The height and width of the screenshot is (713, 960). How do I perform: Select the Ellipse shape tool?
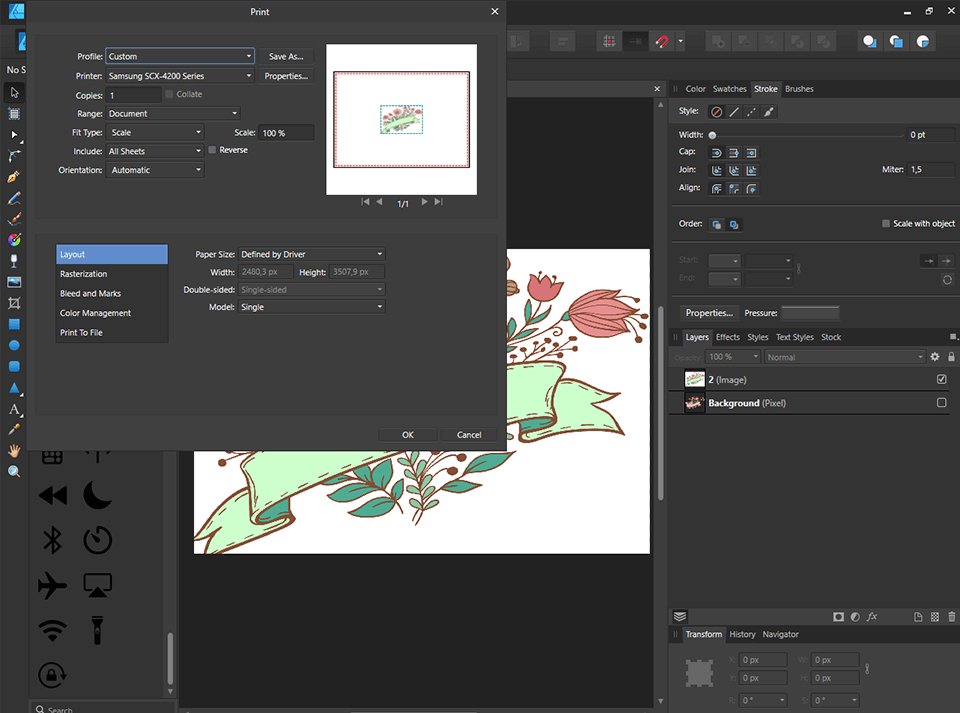tap(13, 344)
